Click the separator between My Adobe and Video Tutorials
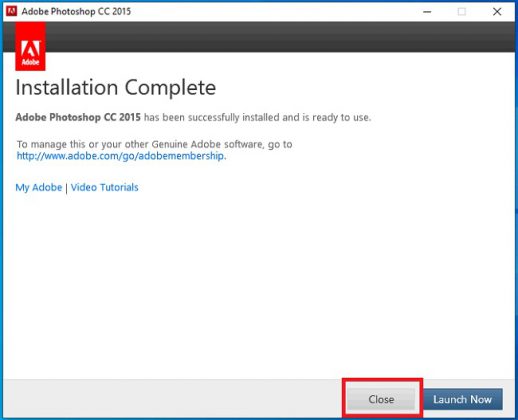Image resolution: width=518 pixels, height=420 pixels. coord(67,188)
